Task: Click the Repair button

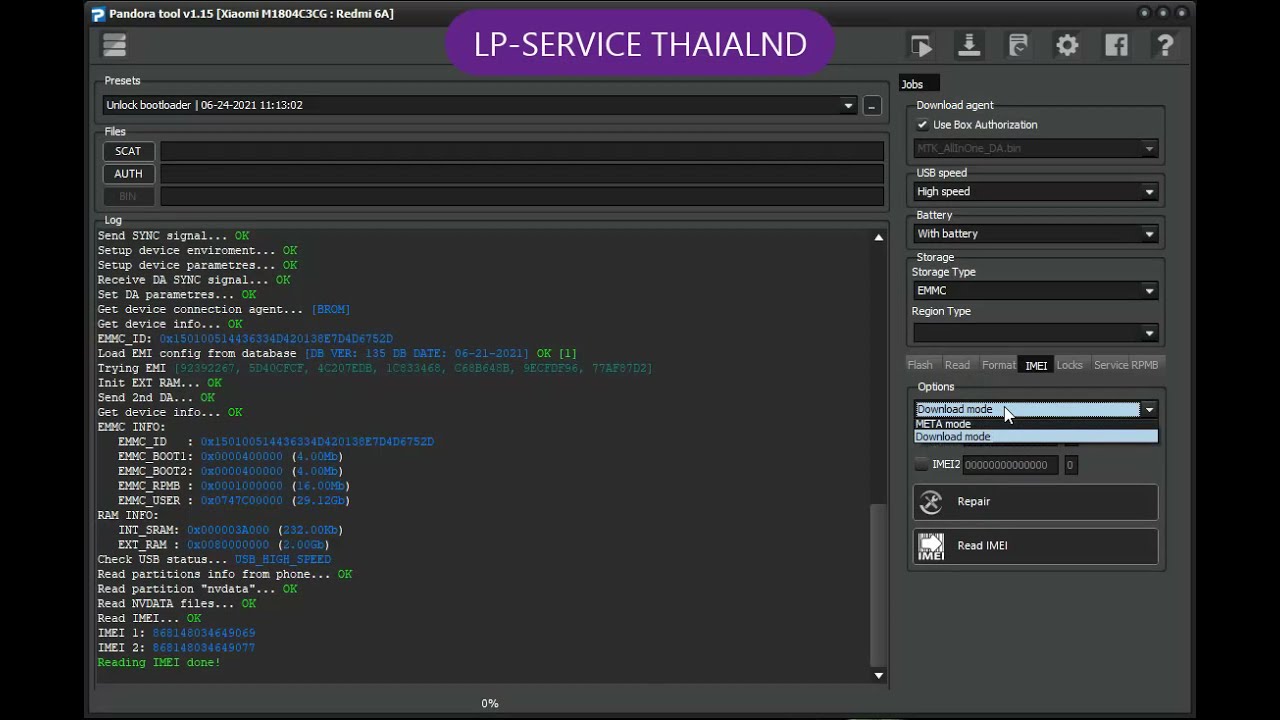Action: click(x=1035, y=502)
